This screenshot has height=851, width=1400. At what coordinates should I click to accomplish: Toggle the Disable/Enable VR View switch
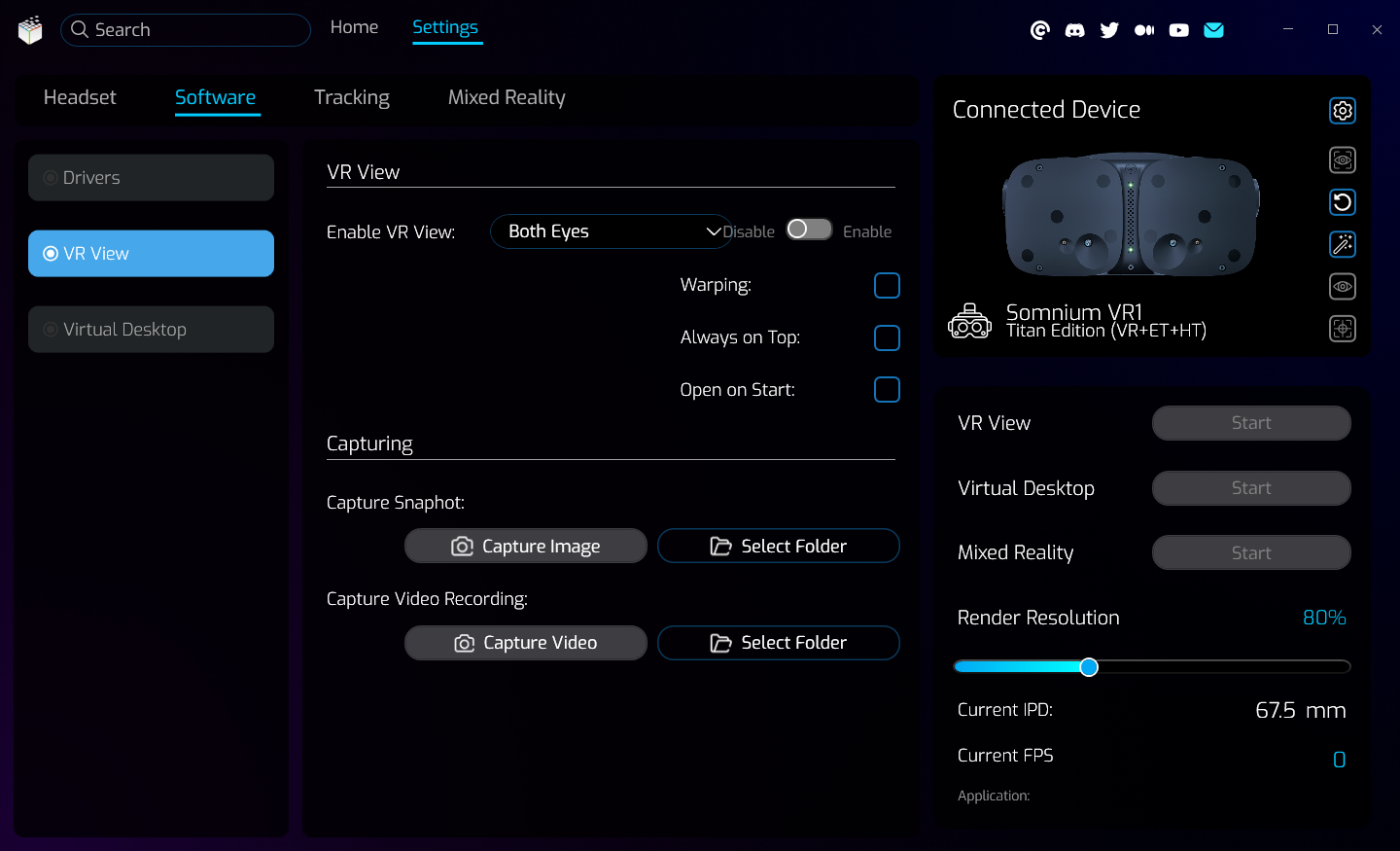pyautogui.click(x=809, y=229)
